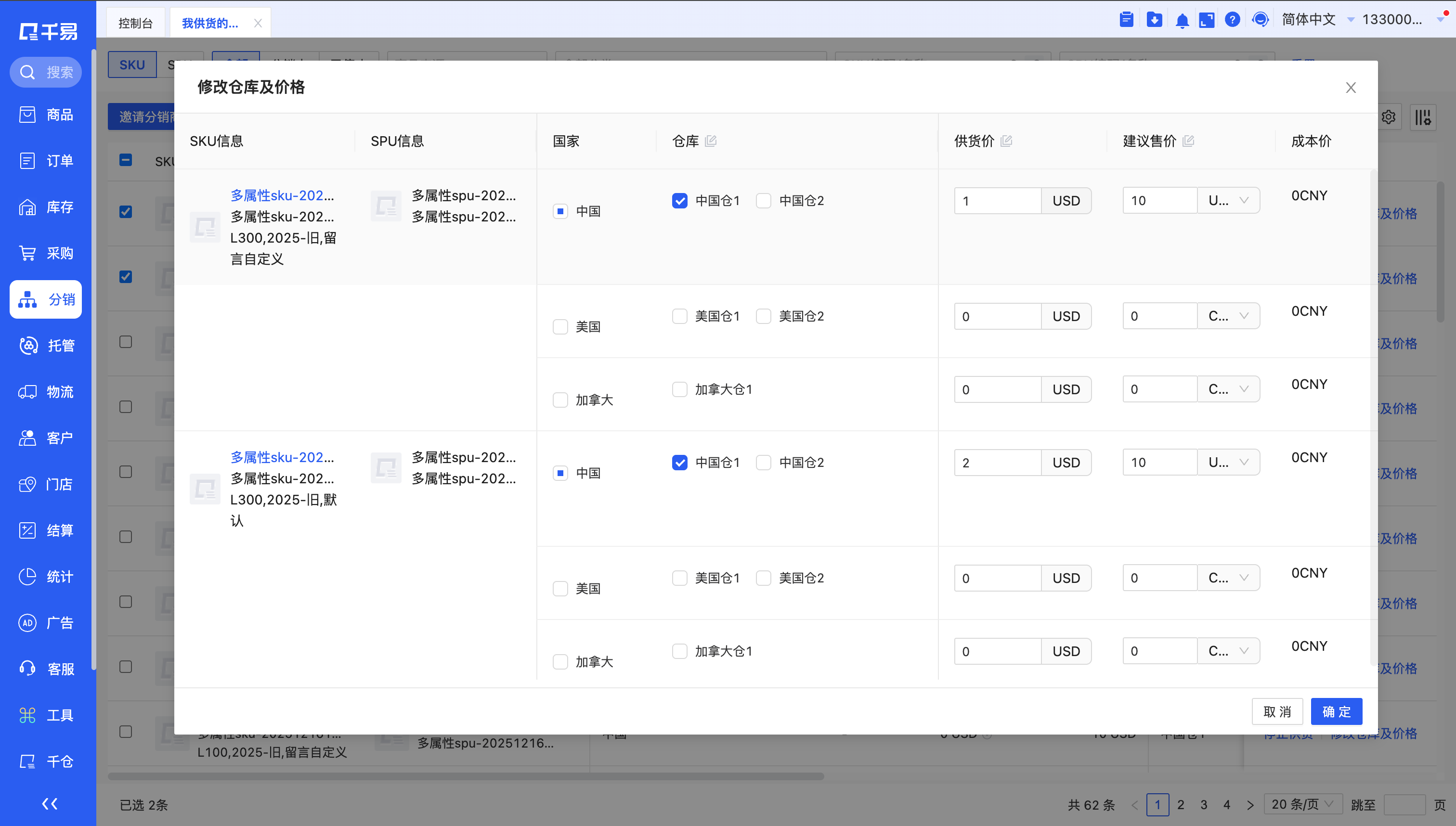The width and height of the screenshot is (1456, 826).
Task: Select the 分销 sidebar menu item
Action: point(45,299)
